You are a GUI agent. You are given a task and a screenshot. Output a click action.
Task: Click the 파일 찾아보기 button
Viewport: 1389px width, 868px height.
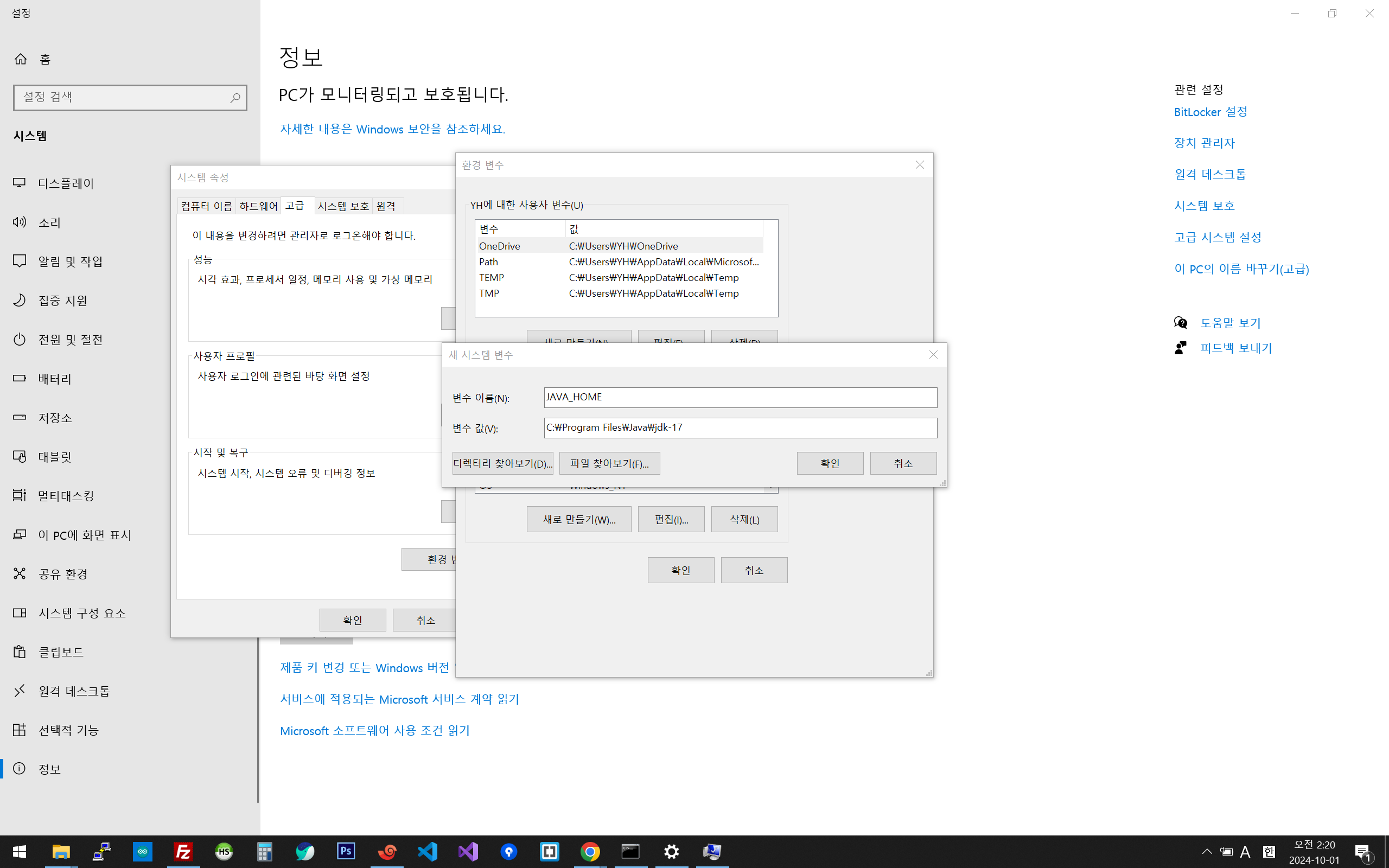[609, 463]
